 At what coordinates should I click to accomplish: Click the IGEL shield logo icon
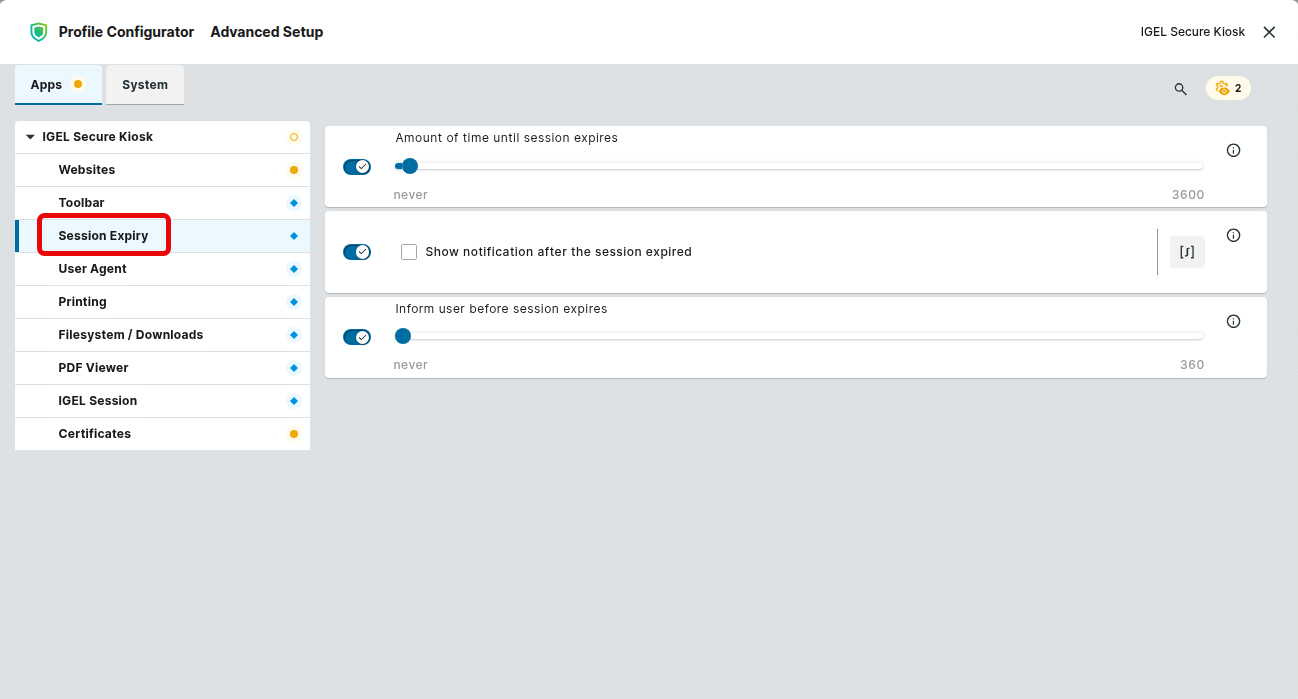[39, 32]
